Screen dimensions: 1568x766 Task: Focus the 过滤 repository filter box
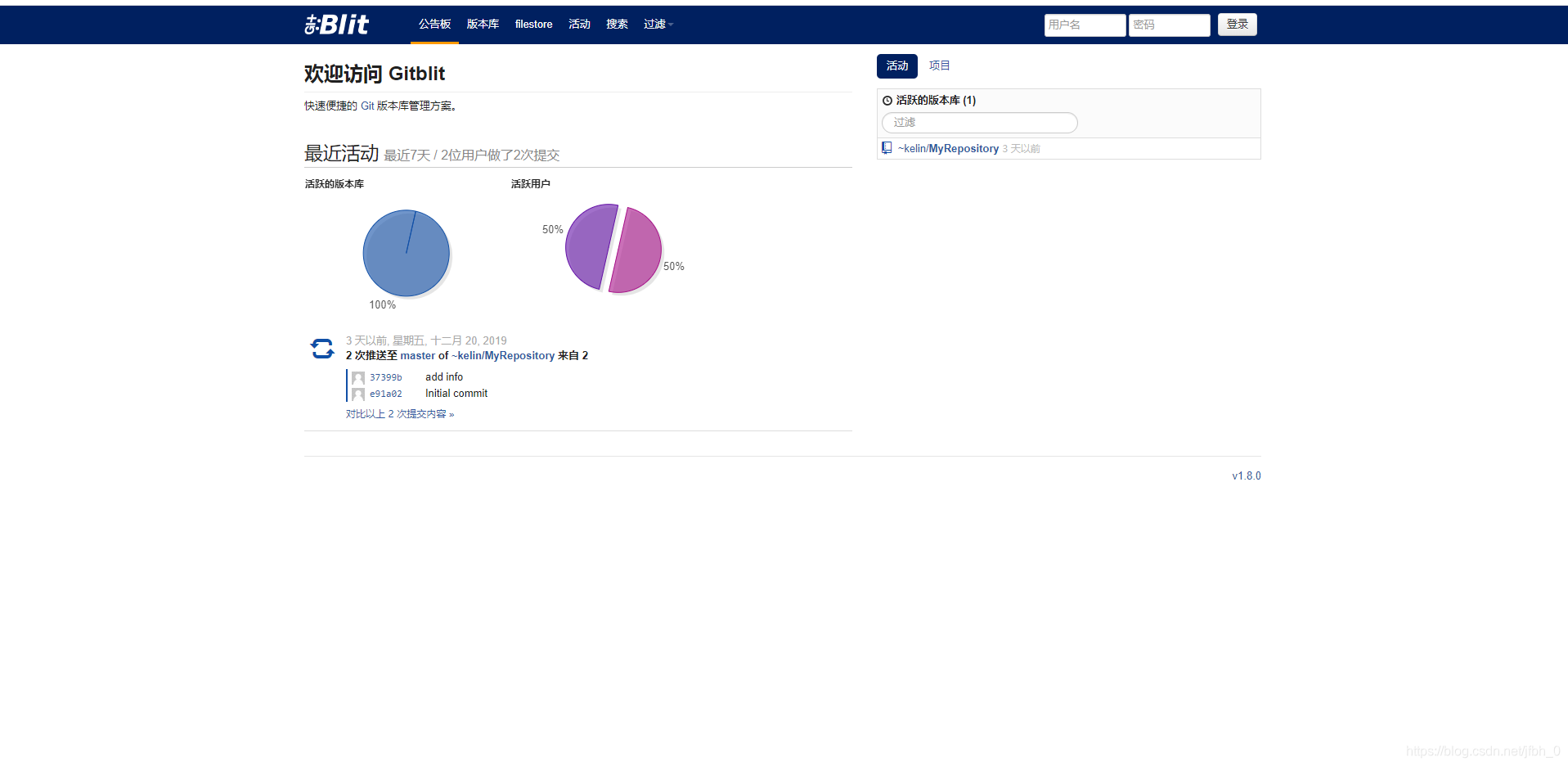pos(979,123)
